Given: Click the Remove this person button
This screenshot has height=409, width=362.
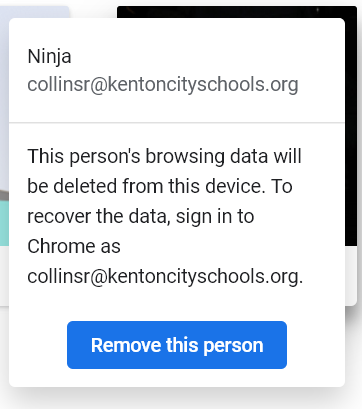Looking at the screenshot, I should [x=177, y=345].
